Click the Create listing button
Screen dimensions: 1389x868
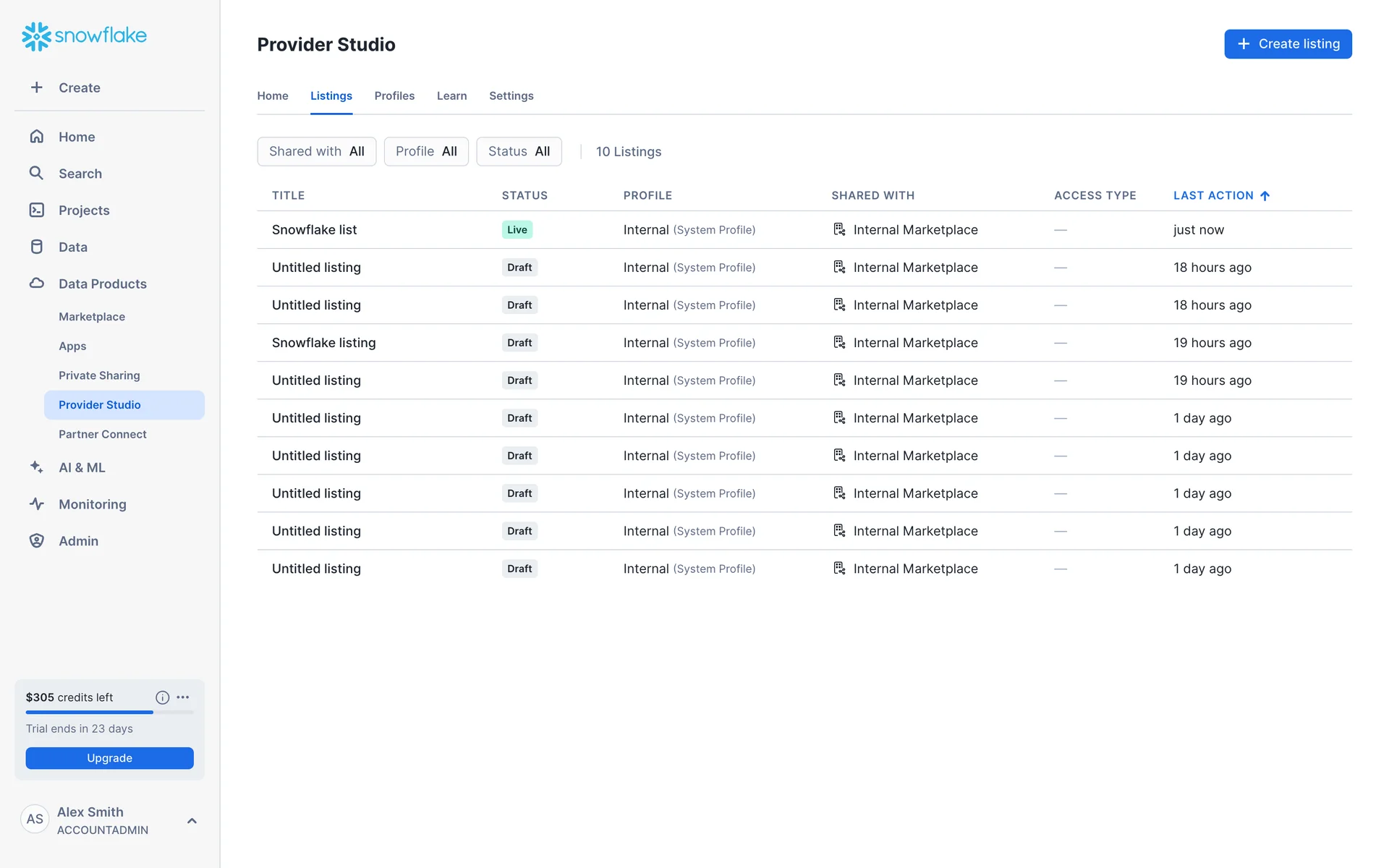point(1287,44)
